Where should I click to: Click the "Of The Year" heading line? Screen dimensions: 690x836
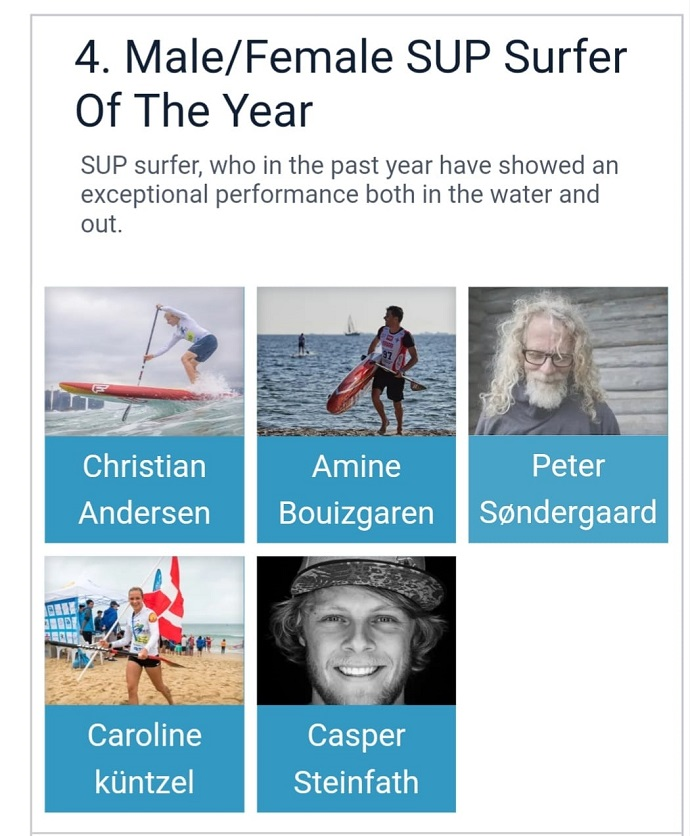(194, 111)
